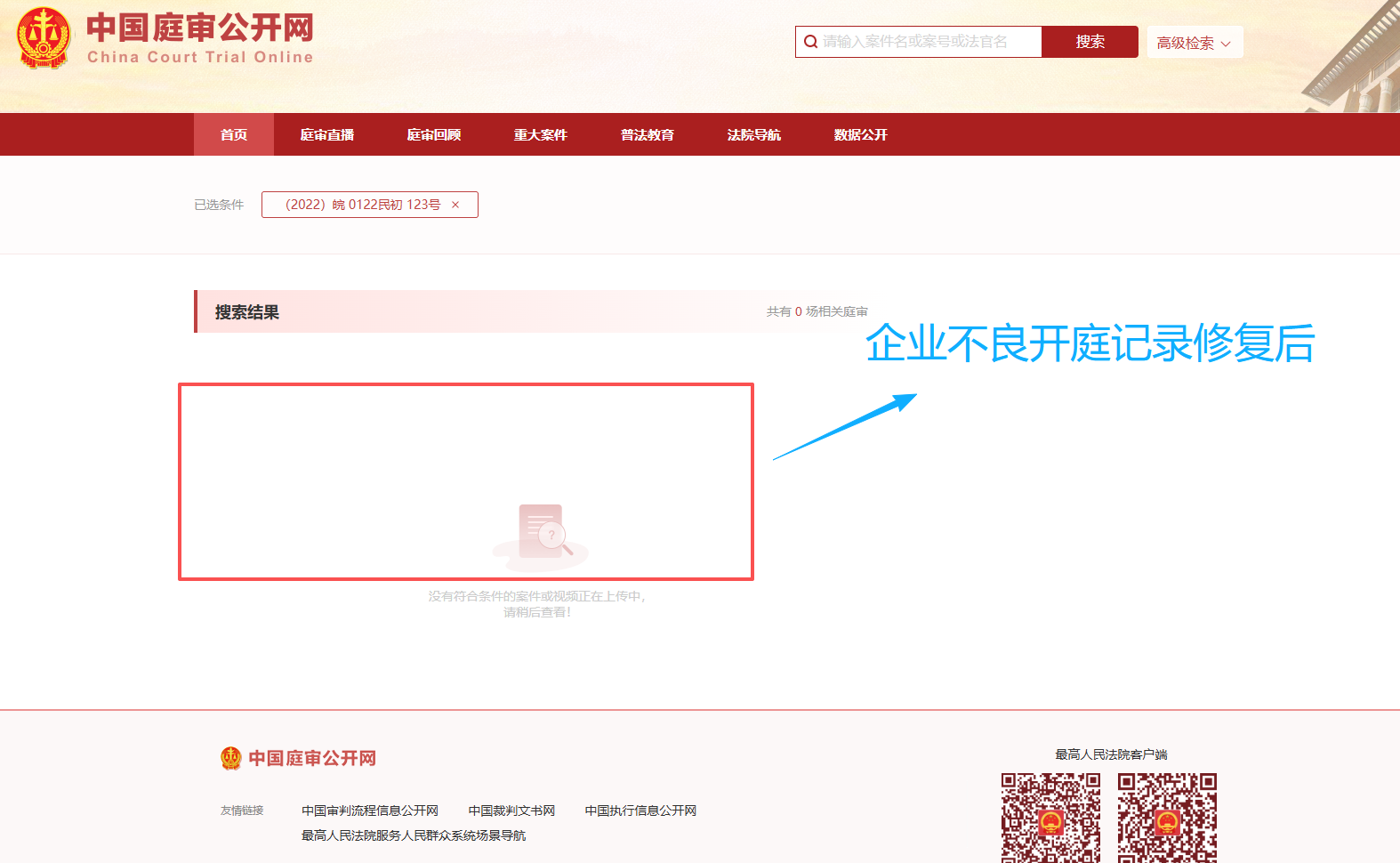Expand the 高级检索 dropdown
Viewport: 1400px width, 863px height.
(x=1194, y=43)
